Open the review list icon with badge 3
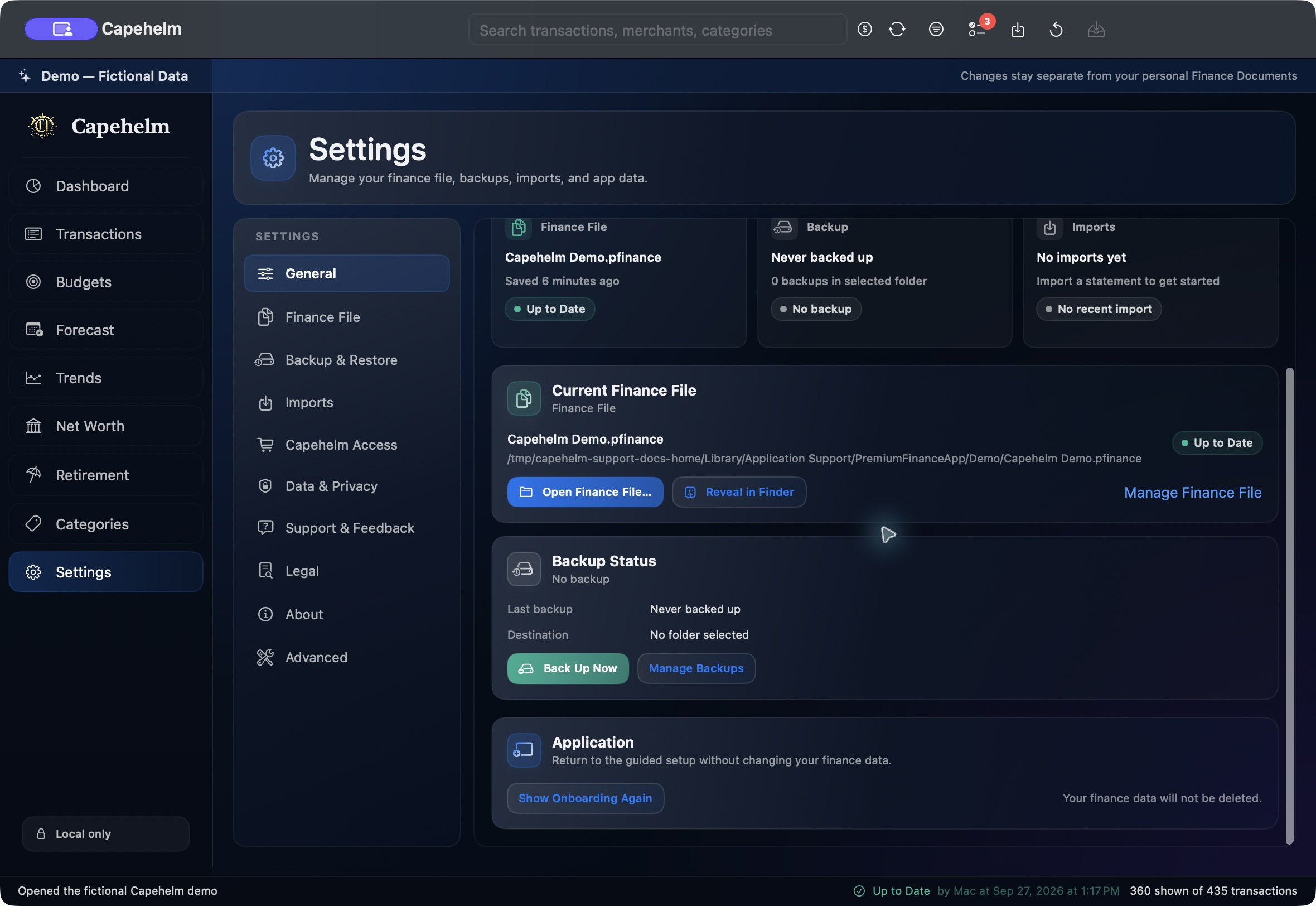 [x=977, y=29]
